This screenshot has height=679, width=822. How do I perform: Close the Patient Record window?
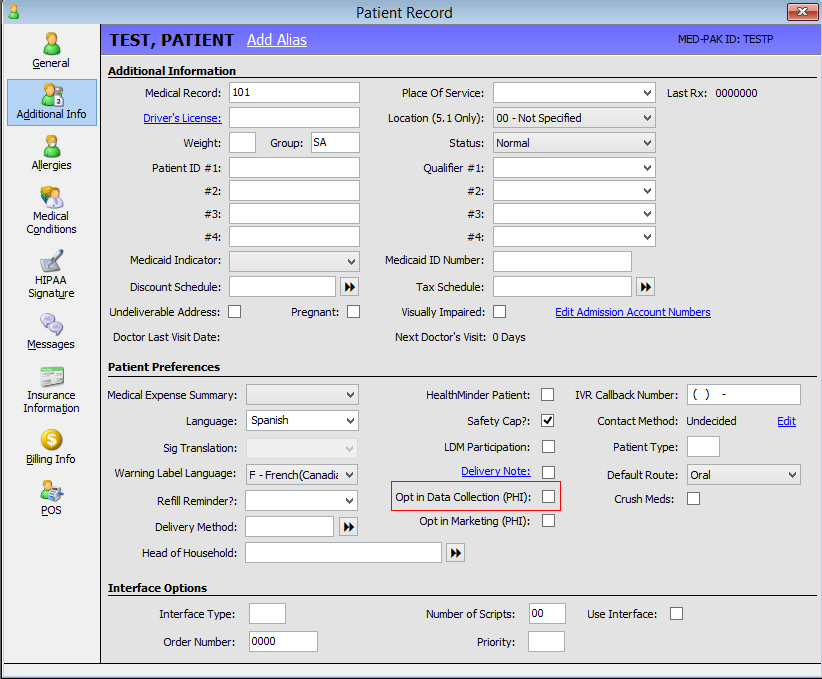tap(802, 12)
